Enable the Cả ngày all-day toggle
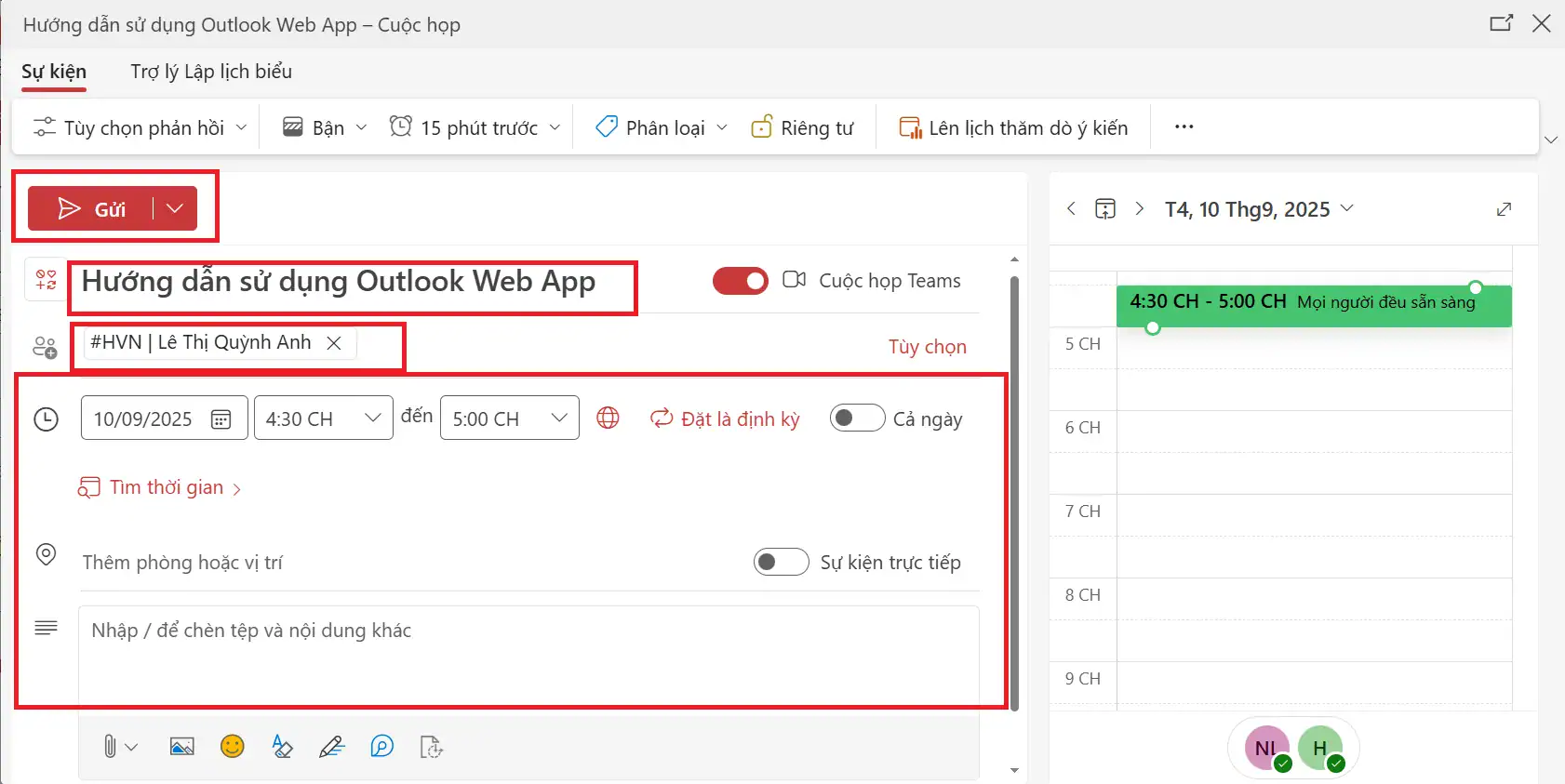The width and height of the screenshot is (1565, 784). 857,418
